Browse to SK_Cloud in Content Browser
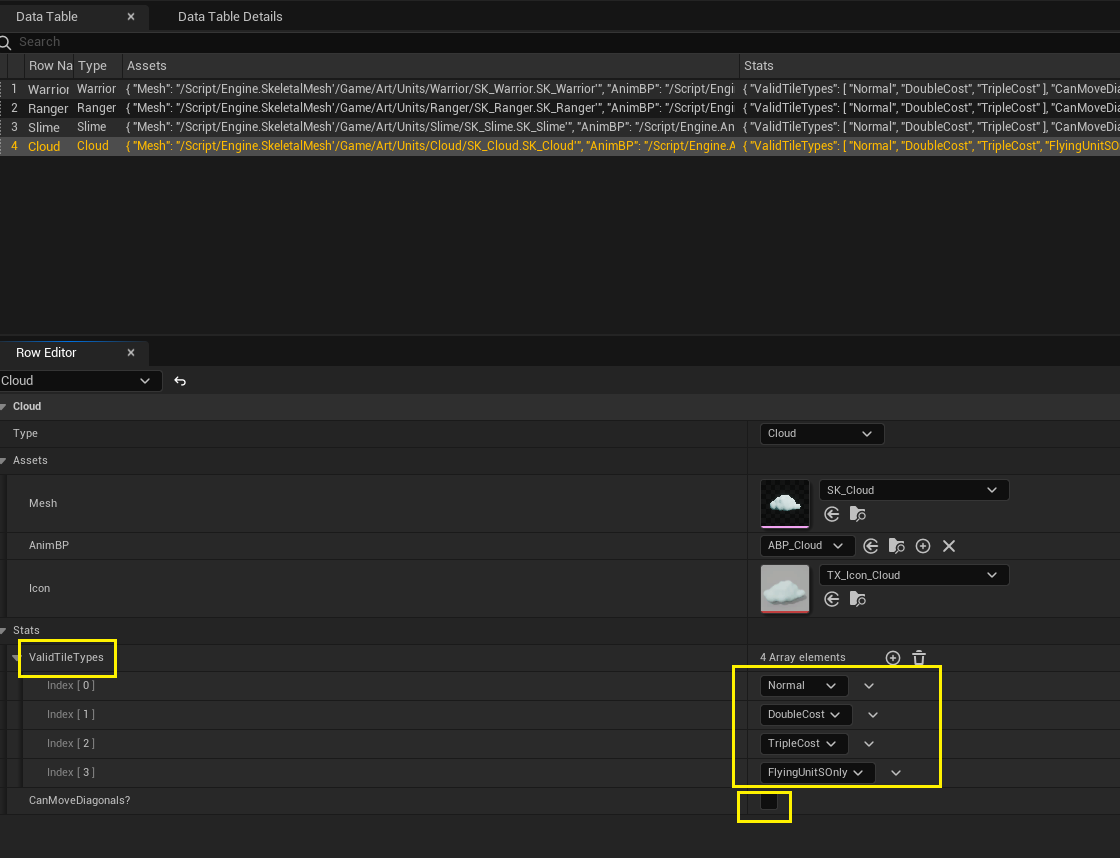This screenshot has height=858, width=1120. click(x=857, y=514)
